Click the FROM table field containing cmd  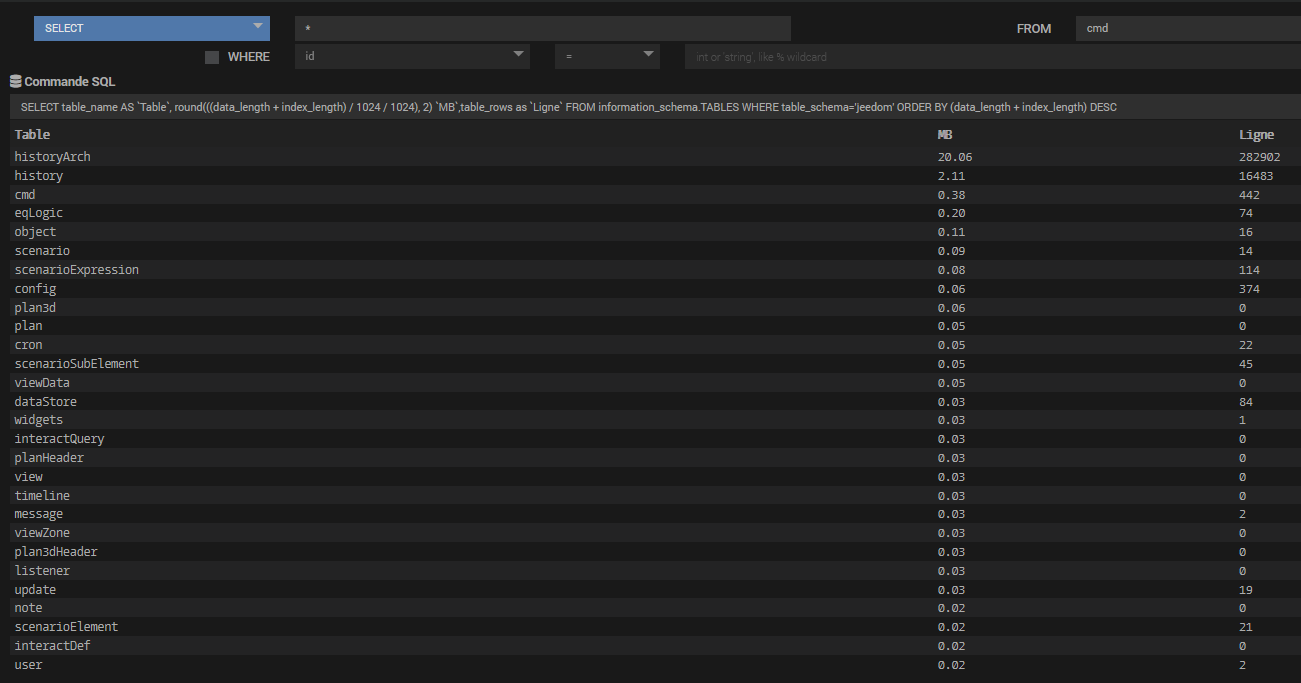(x=1187, y=28)
